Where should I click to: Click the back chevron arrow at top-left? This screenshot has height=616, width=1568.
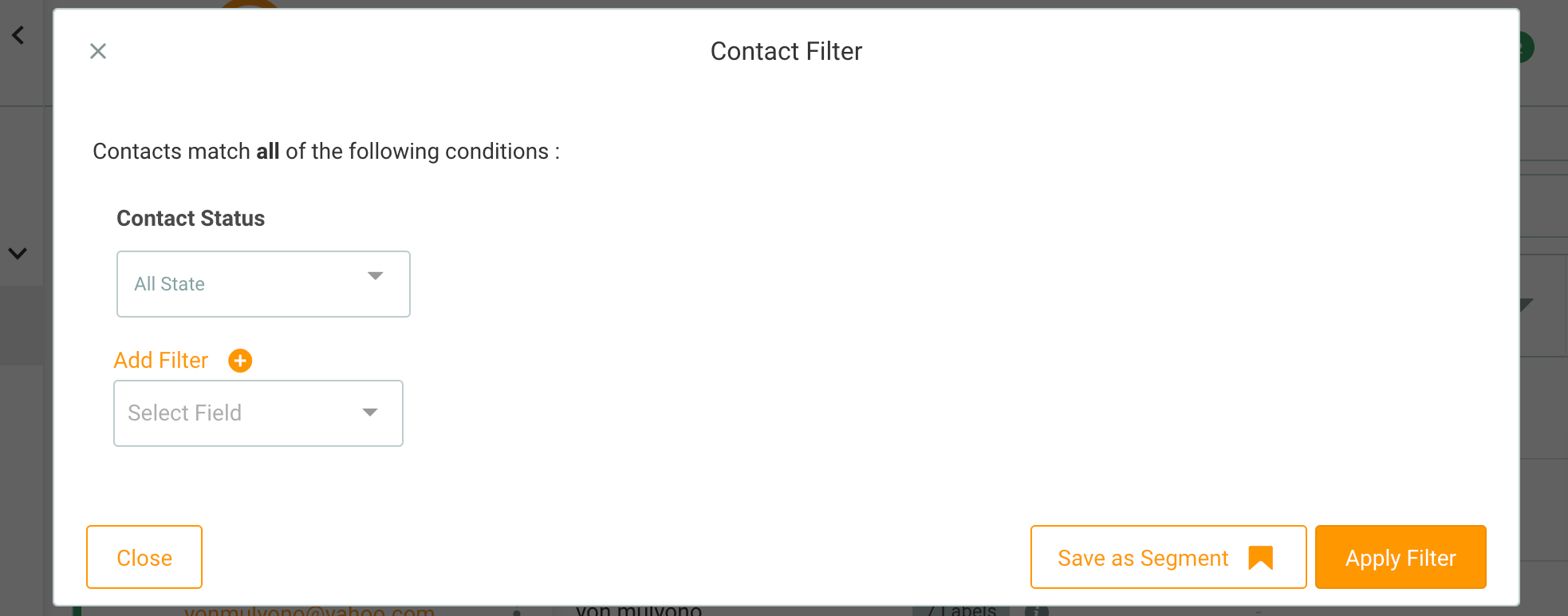click(x=18, y=35)
